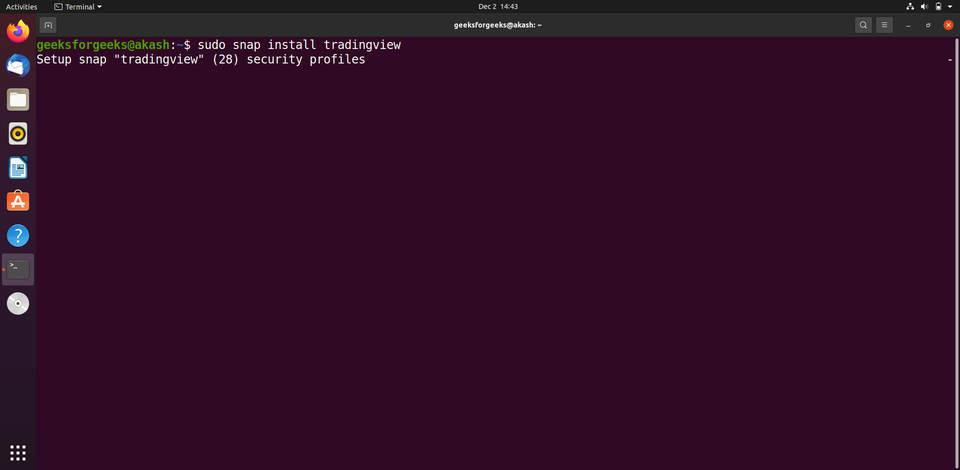
Task: Show Applications grid
Action: pyautogui.click(x=18, y=453)
